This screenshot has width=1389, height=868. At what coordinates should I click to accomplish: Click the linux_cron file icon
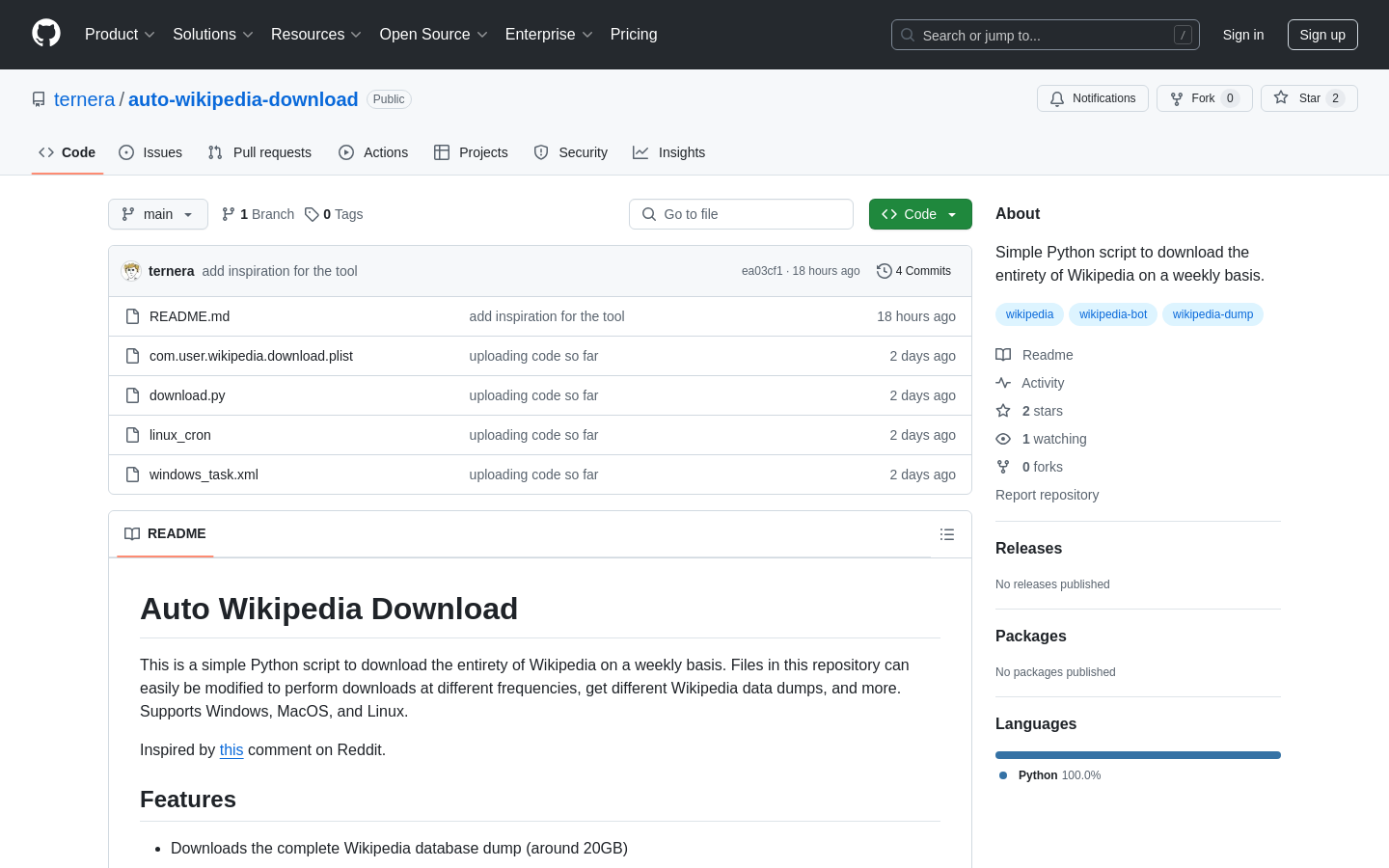coord(133,435)
